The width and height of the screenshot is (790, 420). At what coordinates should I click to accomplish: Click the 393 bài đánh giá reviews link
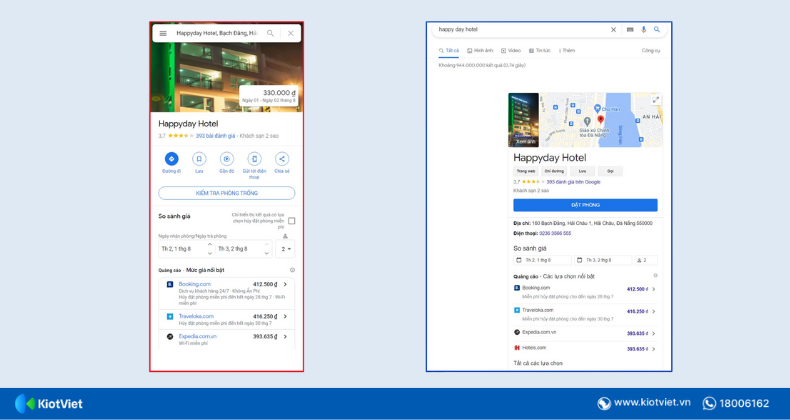click(215, 136)
